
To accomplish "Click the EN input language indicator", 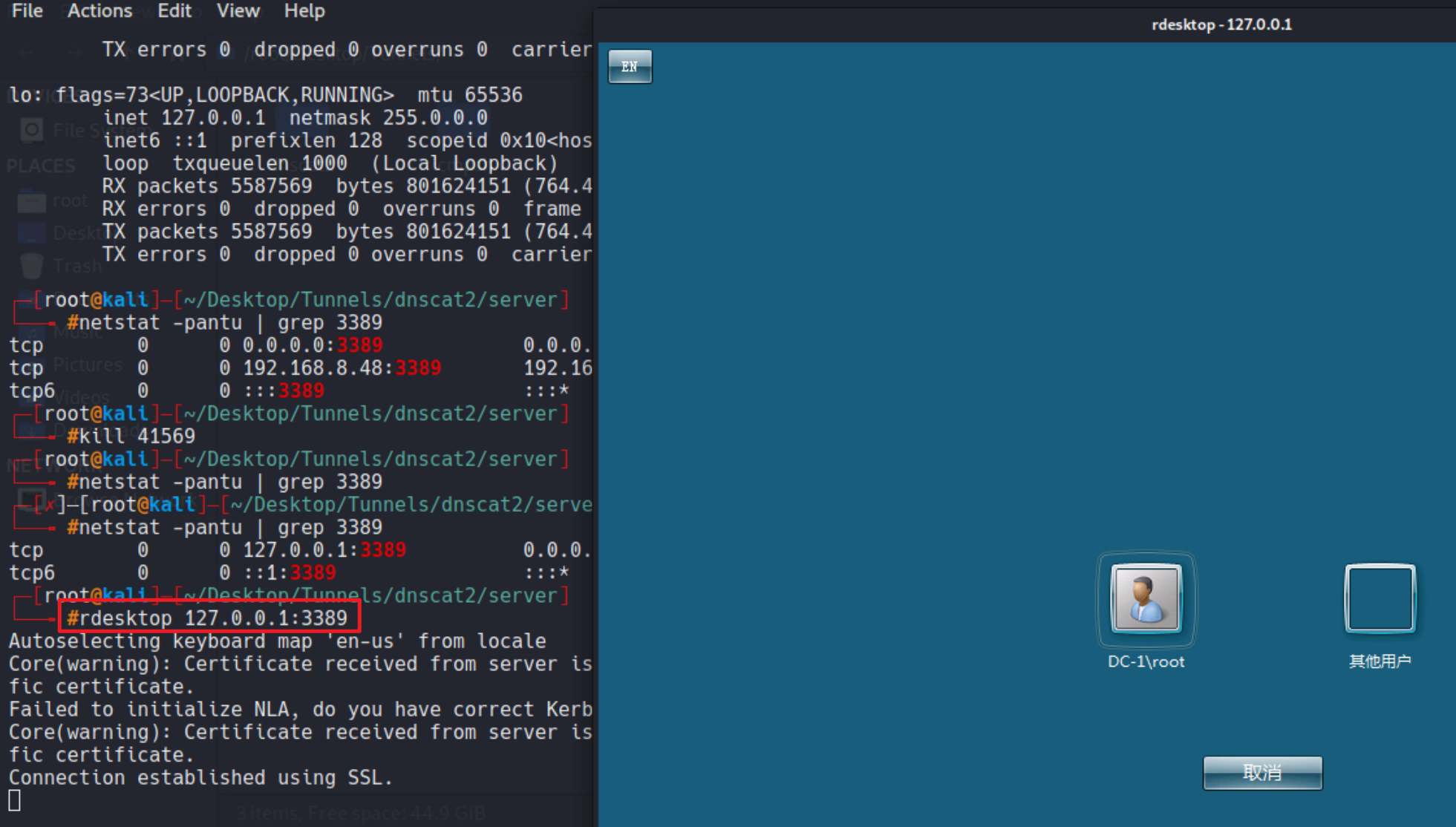I will pos(630,67).
